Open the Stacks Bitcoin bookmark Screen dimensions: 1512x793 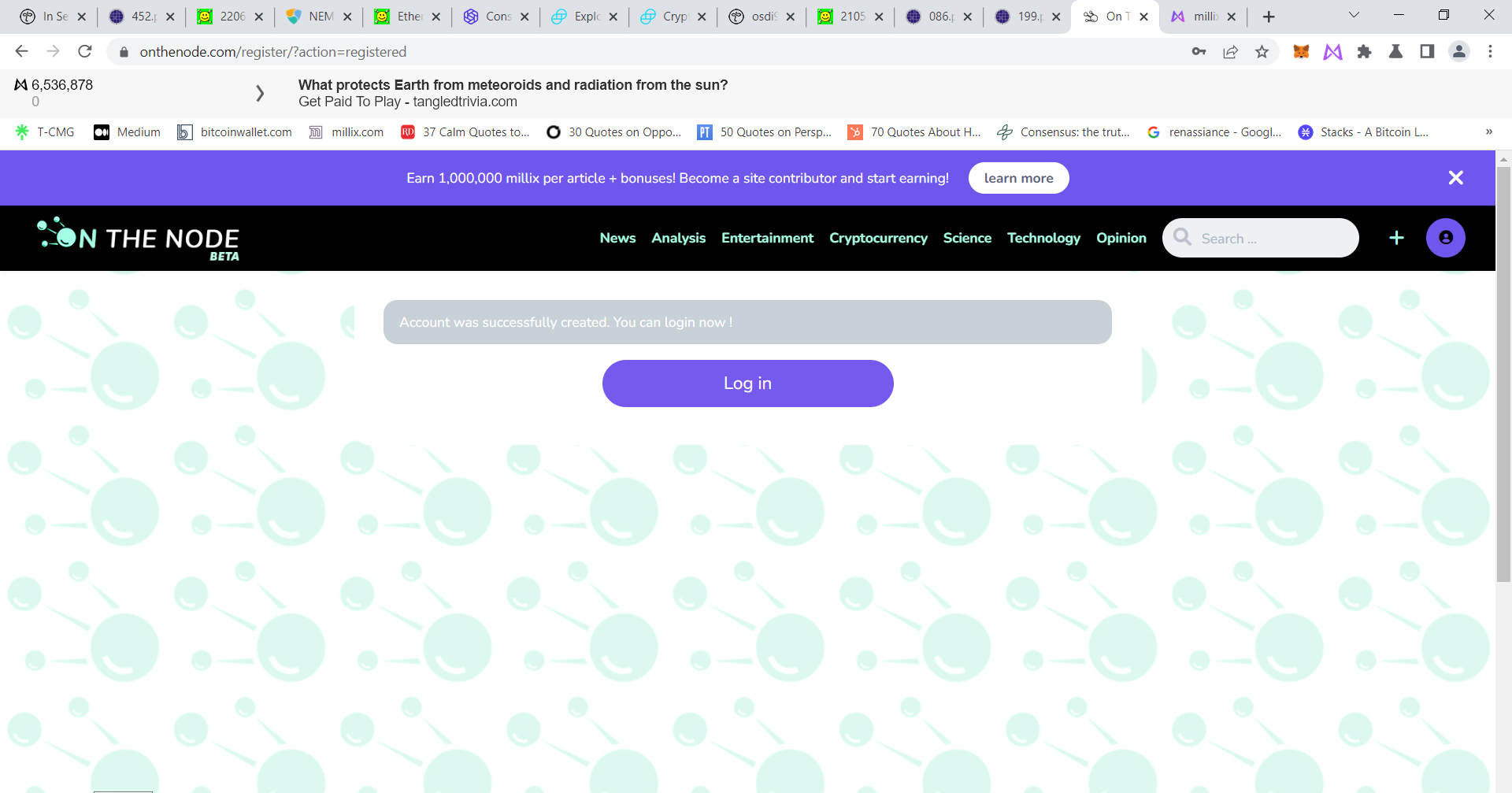pos(1363,132)
